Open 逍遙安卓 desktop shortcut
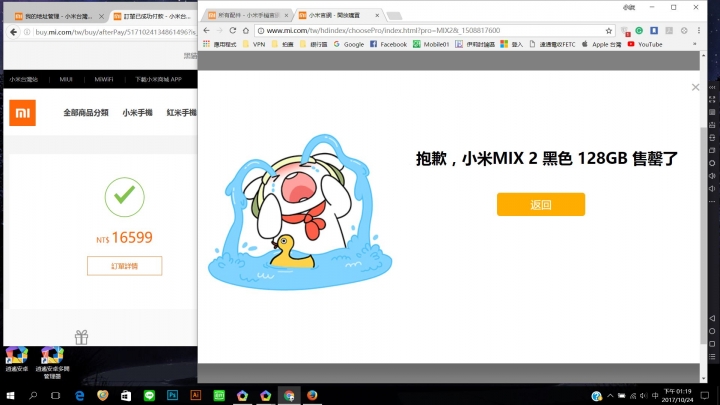Viewport: 720px width, 405px height. [x=17, y=360]
